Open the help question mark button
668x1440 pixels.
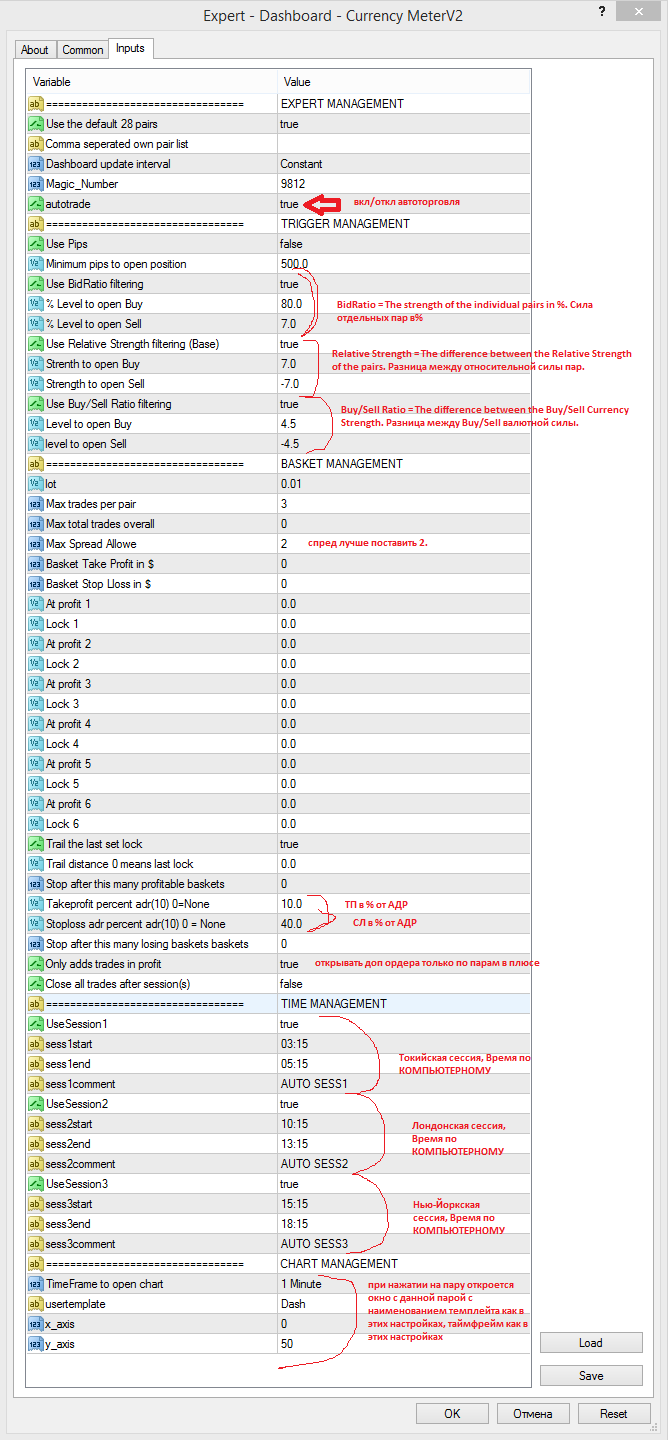coord(600,13)
